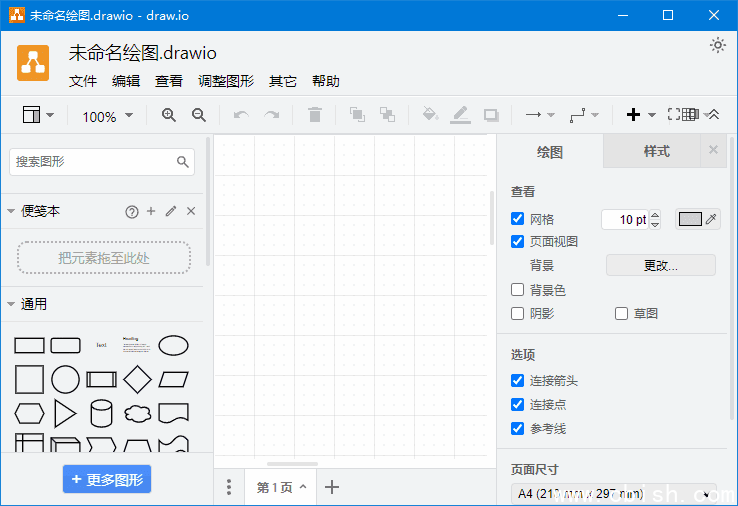Add a new page with plus icon
The height and width of the screenshot is (506, 738).
click(333, 487)
